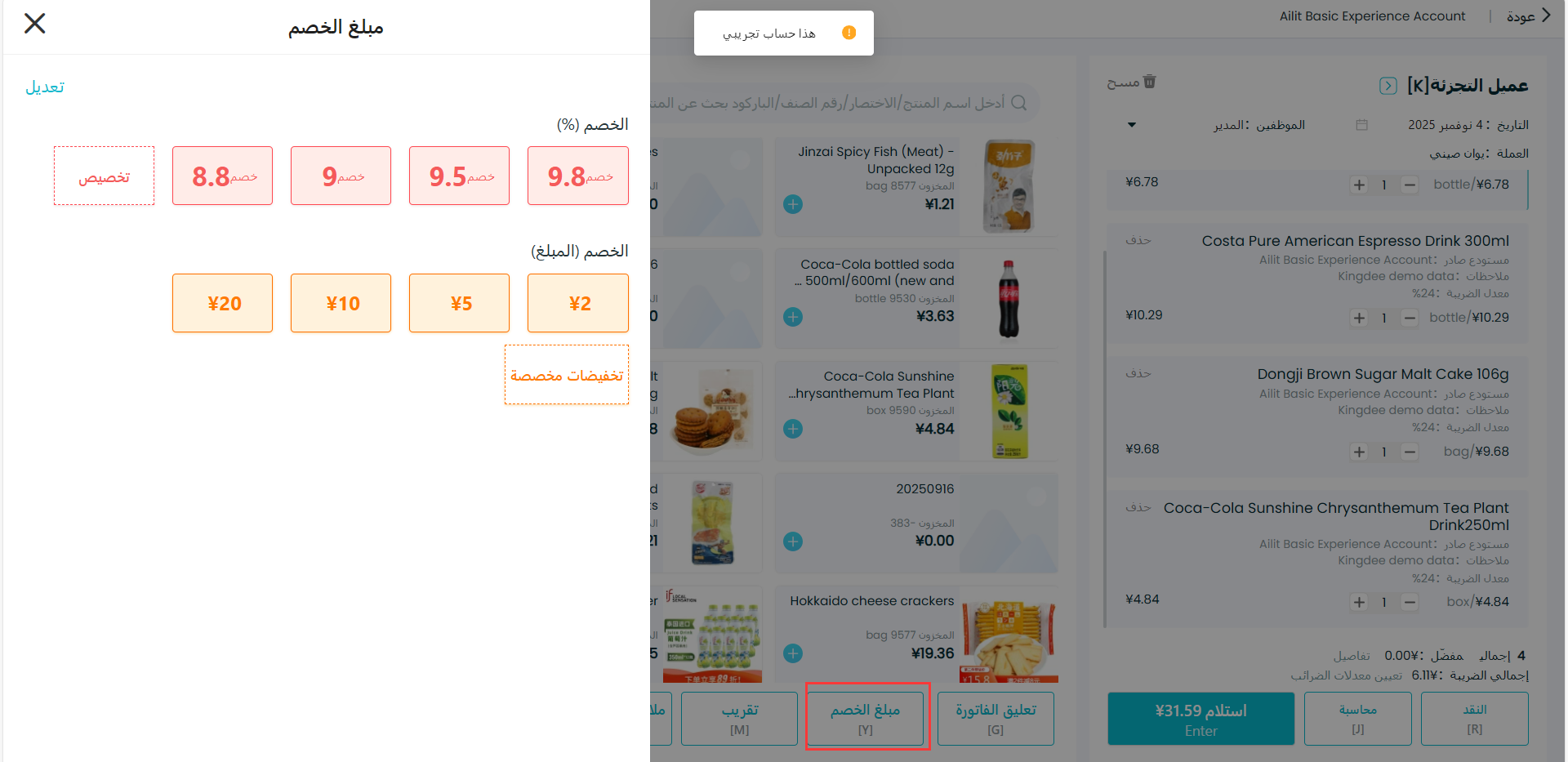Expand the retail customer arrow icon
Viewport: 1568px width, 762px height.
tap(1388, 86)
